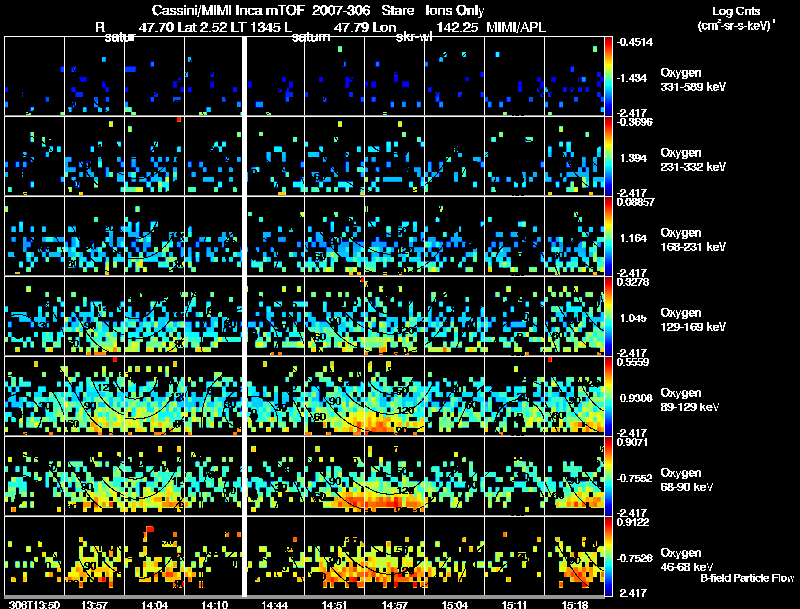Click the 1.045 colorbar value
The width and height of the screenshot is (800, 609).
coord(633,318)
